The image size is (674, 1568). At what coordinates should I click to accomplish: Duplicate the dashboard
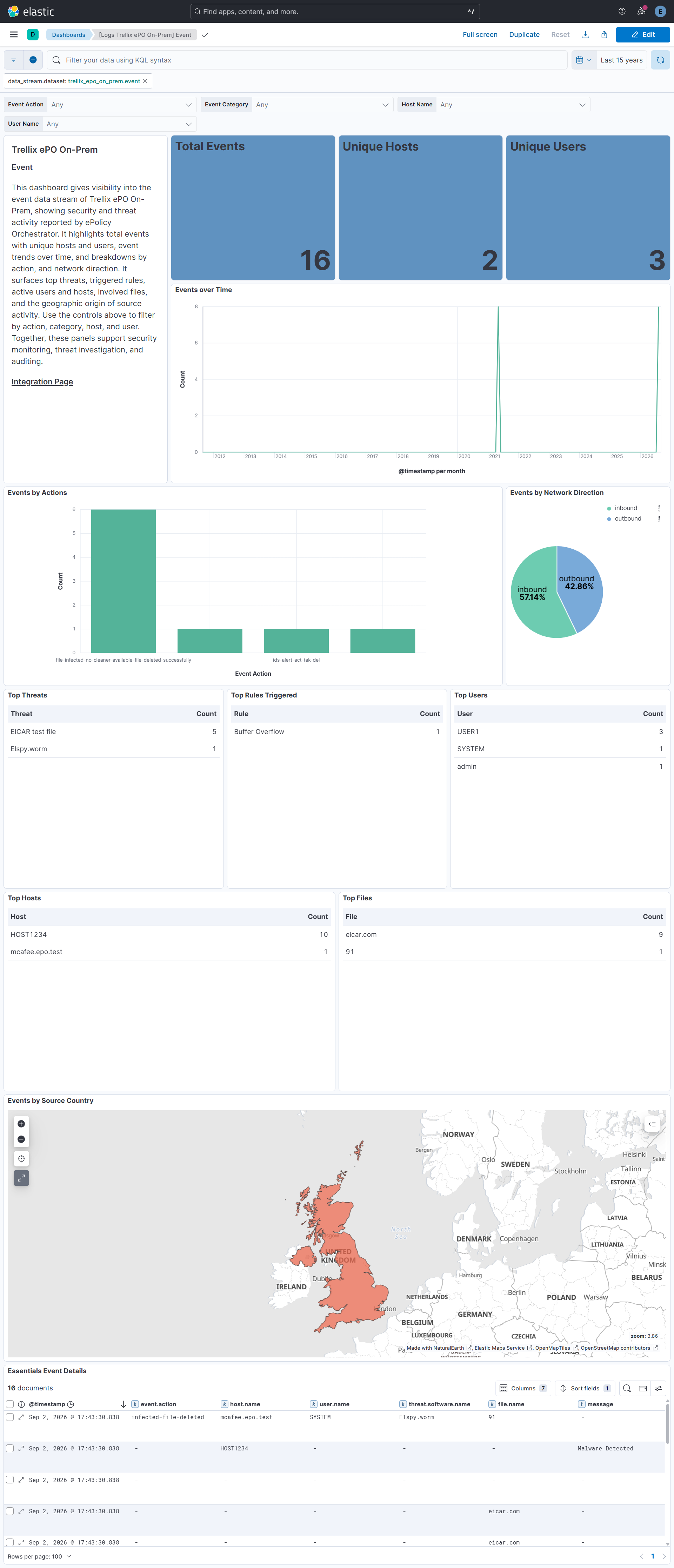coord(524,35)
